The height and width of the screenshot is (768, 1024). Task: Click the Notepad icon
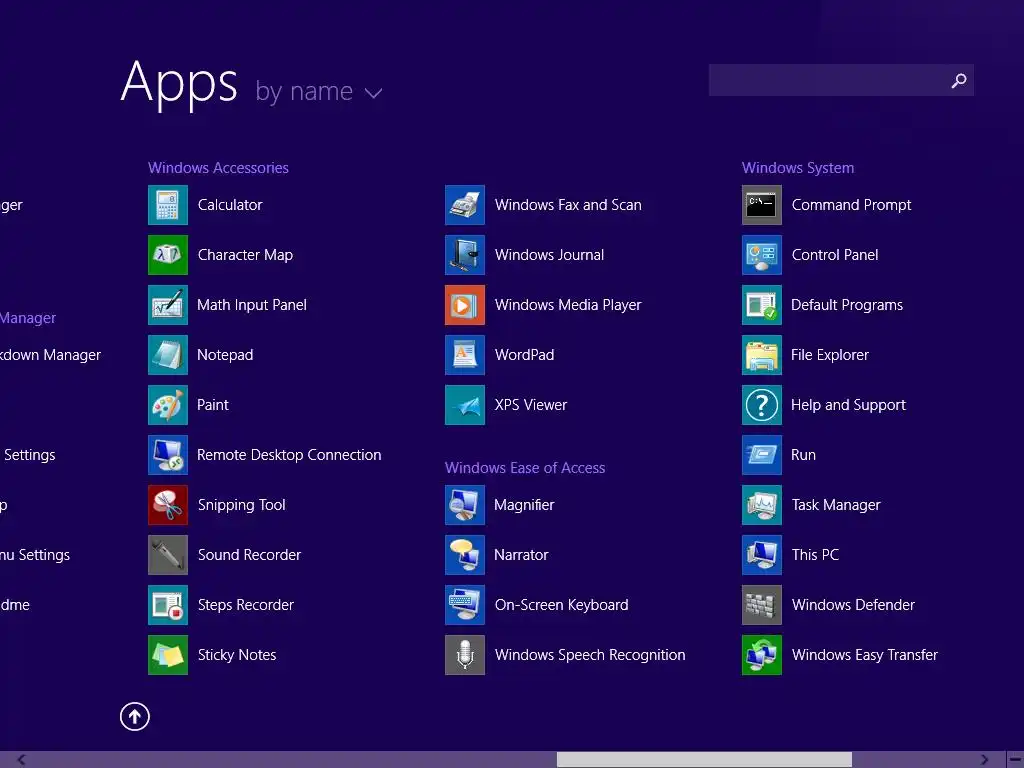168,355
